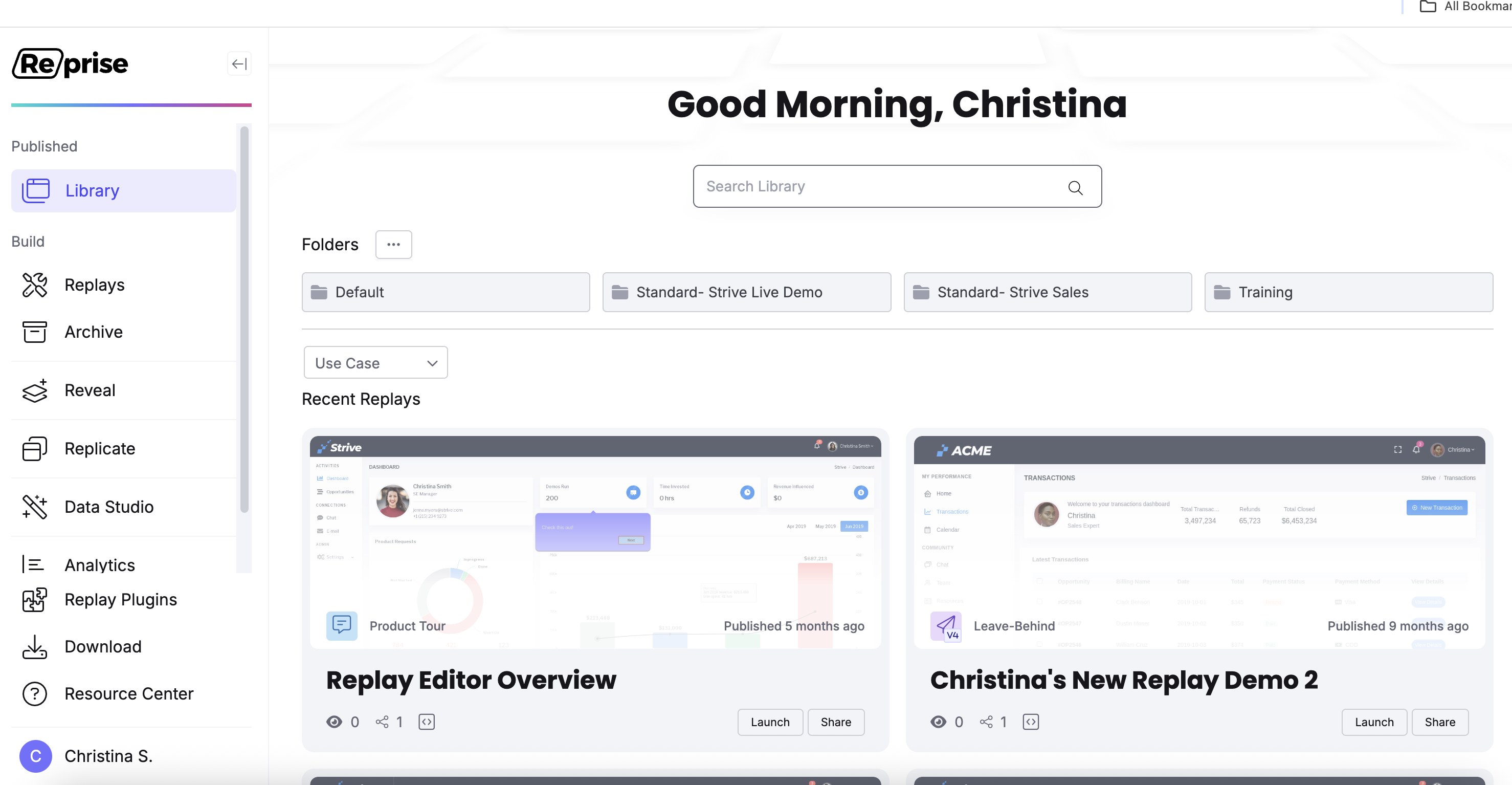Open the Training folder

[1348, 292]
